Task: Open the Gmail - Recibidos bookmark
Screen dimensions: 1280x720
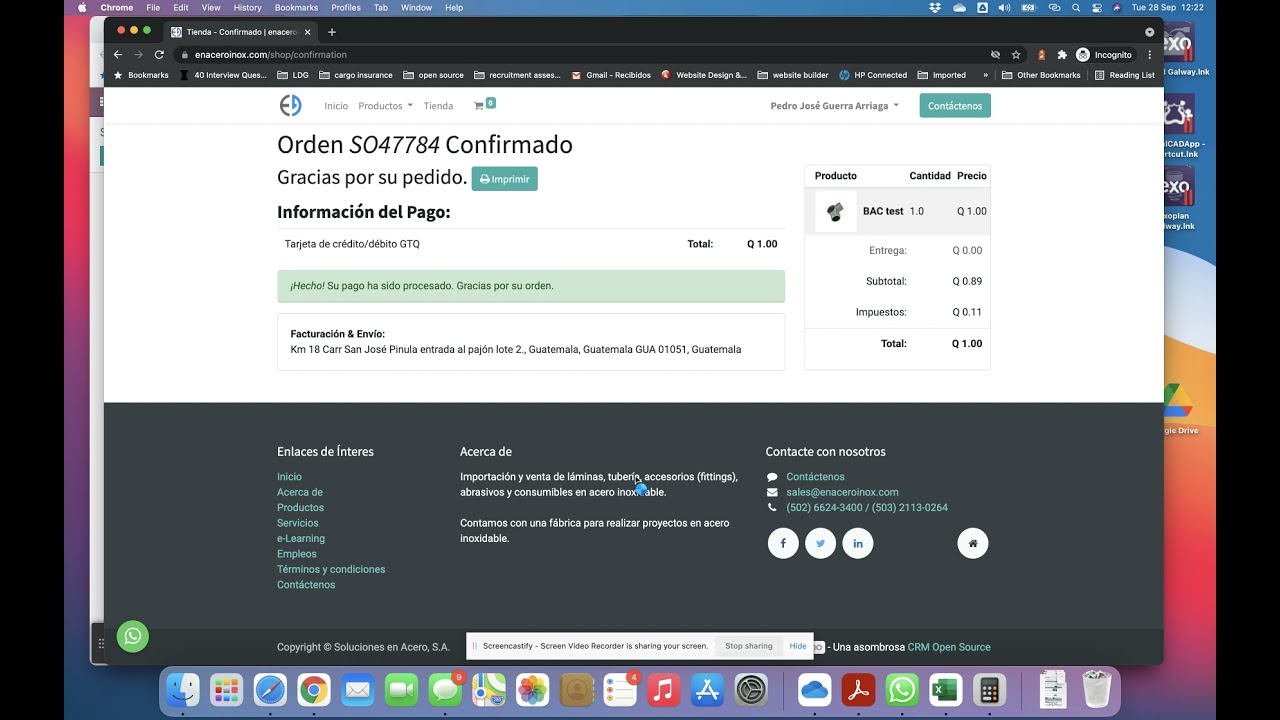Action: pos(610,75)
